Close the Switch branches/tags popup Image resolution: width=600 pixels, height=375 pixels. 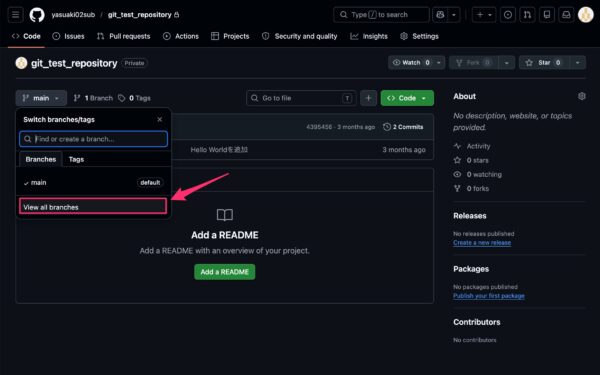(x=160, y=119)
